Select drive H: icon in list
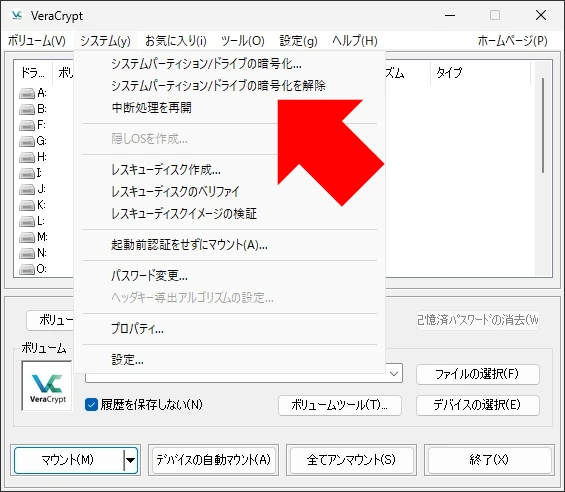 [x=27, y=157]
